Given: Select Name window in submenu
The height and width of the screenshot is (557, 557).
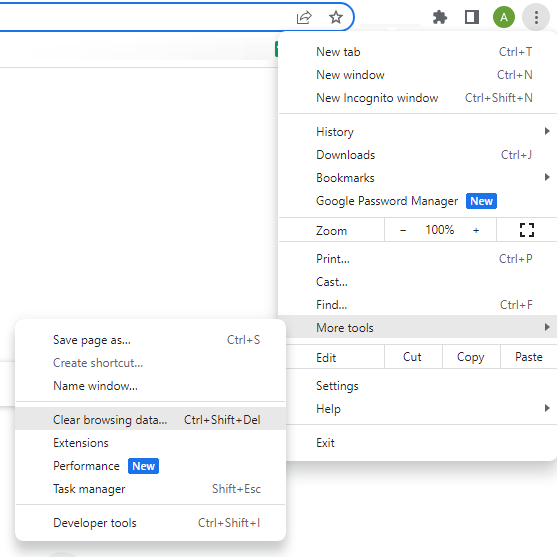Looking at the screenshot, I should [x=150, y=386].
